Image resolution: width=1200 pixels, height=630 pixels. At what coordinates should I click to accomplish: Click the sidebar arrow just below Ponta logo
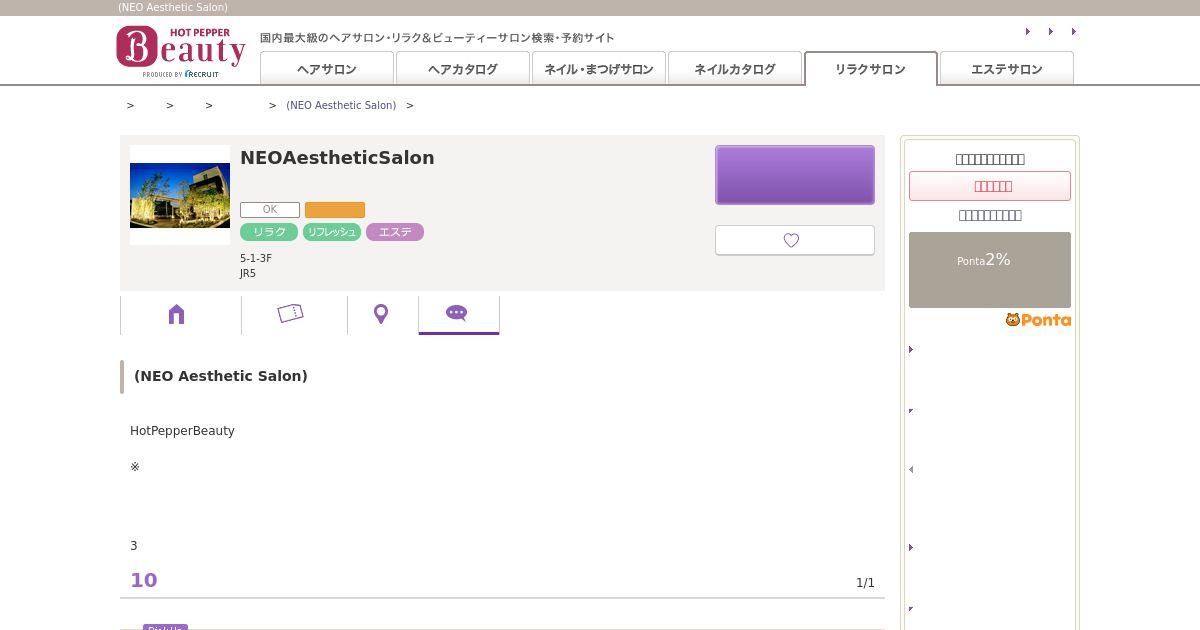[x=911, y=349]
